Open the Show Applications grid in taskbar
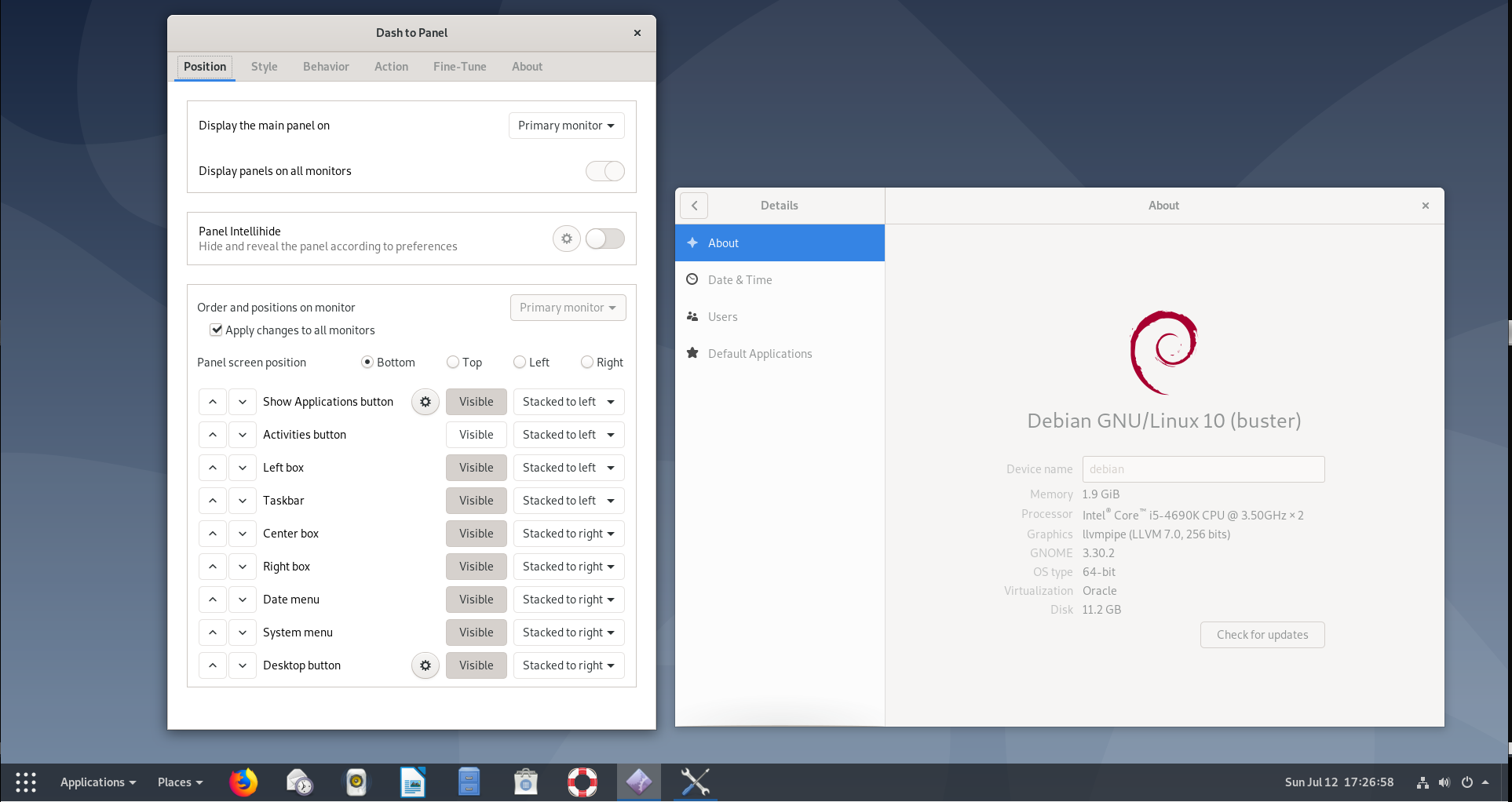 click(x=26, y=782)
